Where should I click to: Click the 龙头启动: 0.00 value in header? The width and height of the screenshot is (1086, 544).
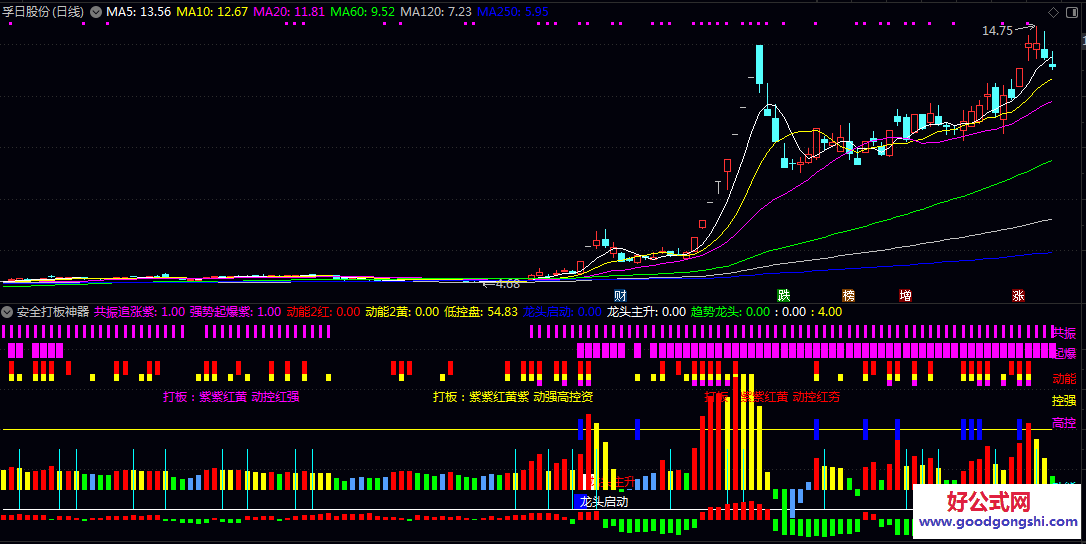(562, 312)
